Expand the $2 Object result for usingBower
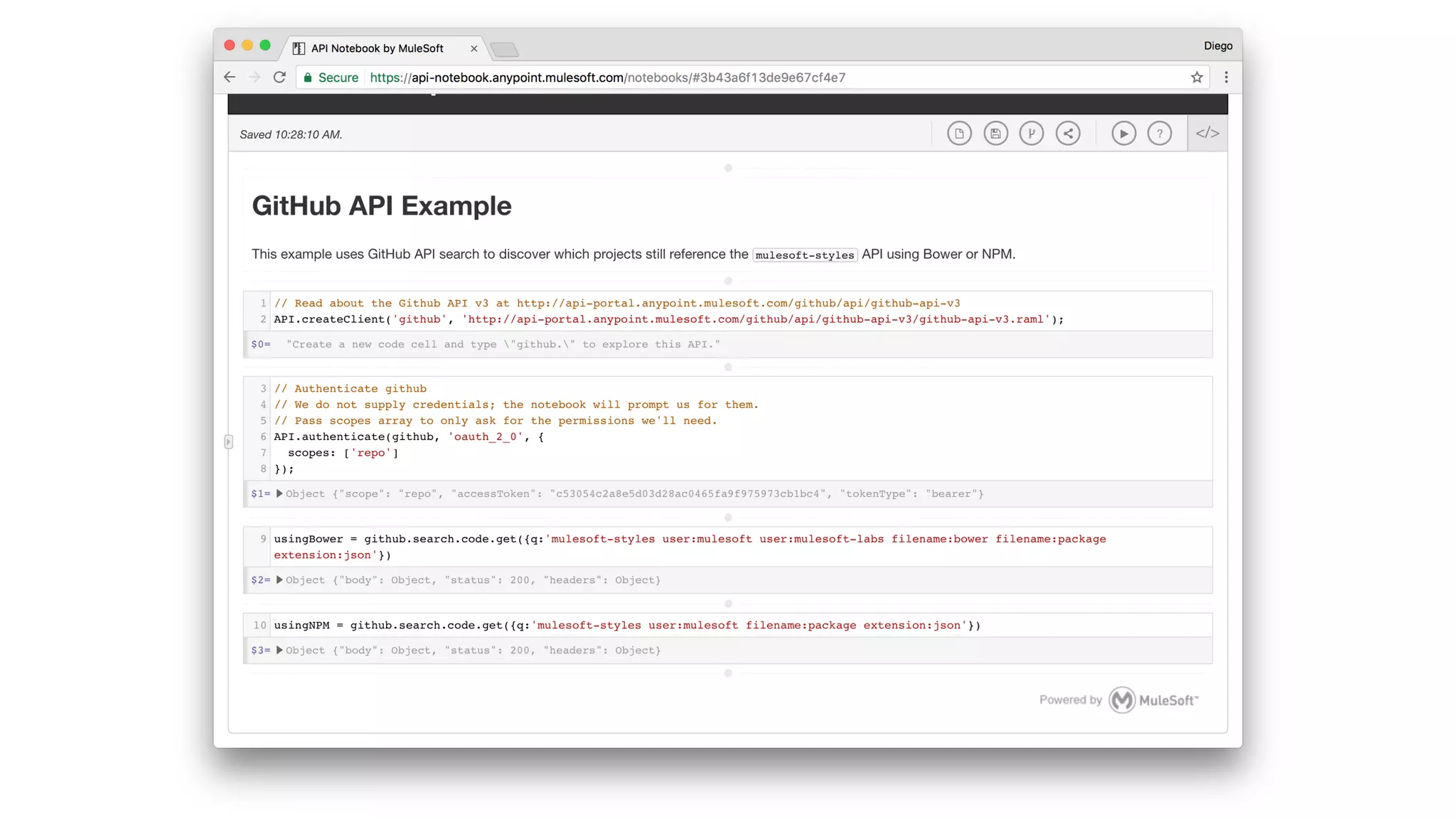 click(279, 580)
